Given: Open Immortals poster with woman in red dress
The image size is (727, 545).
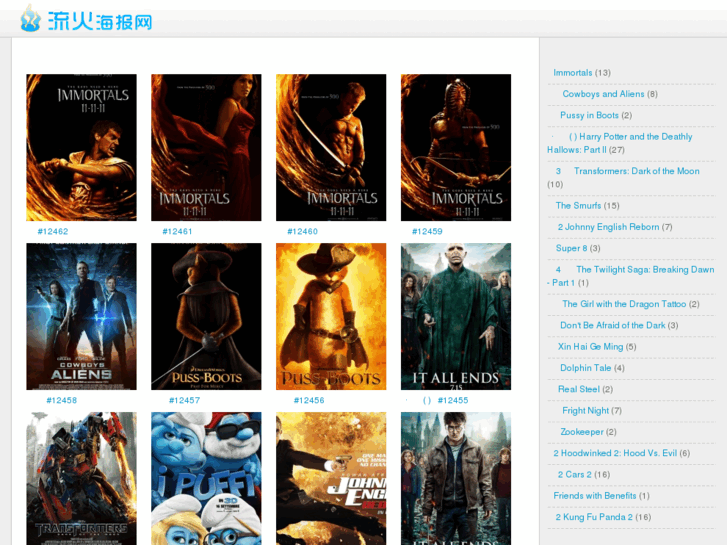Looking at the screenshot, I should (x=206, y=147).
